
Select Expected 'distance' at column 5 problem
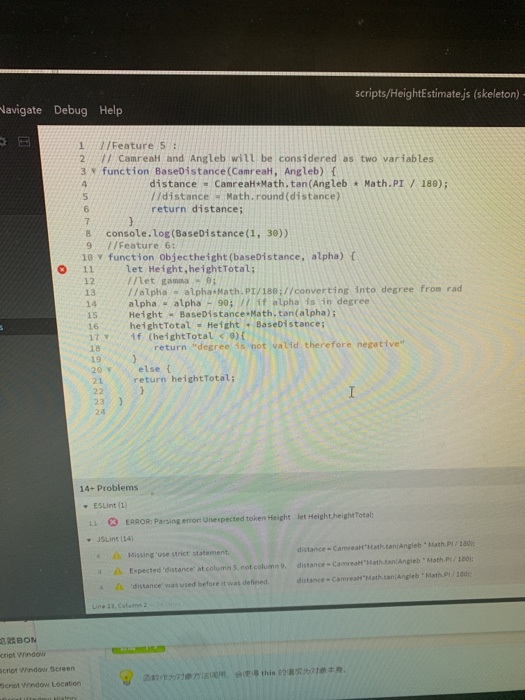[x=208, y=569]
